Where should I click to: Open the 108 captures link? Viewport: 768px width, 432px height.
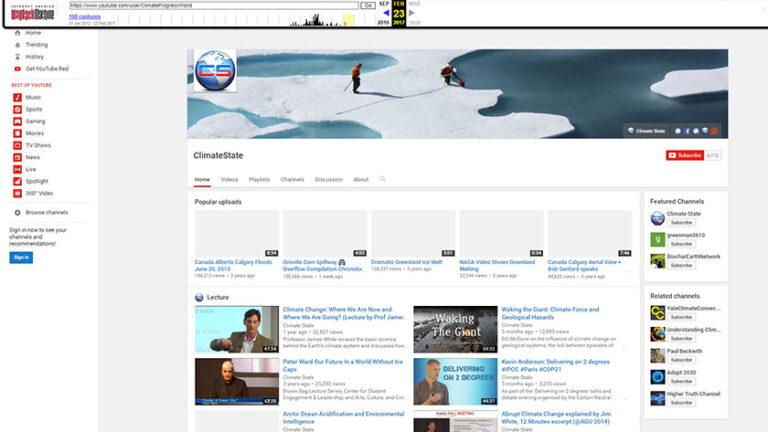(84, 17)
